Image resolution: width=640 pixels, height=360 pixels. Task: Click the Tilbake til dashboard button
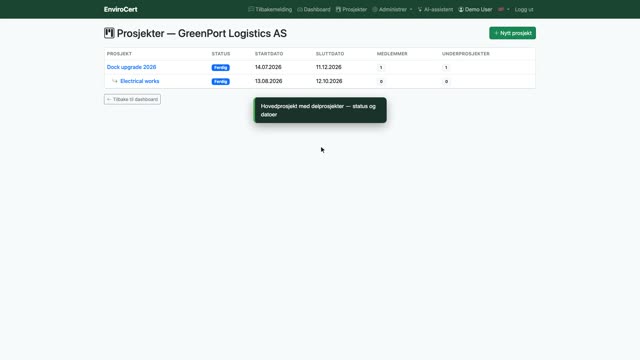(x=132, y=99)
